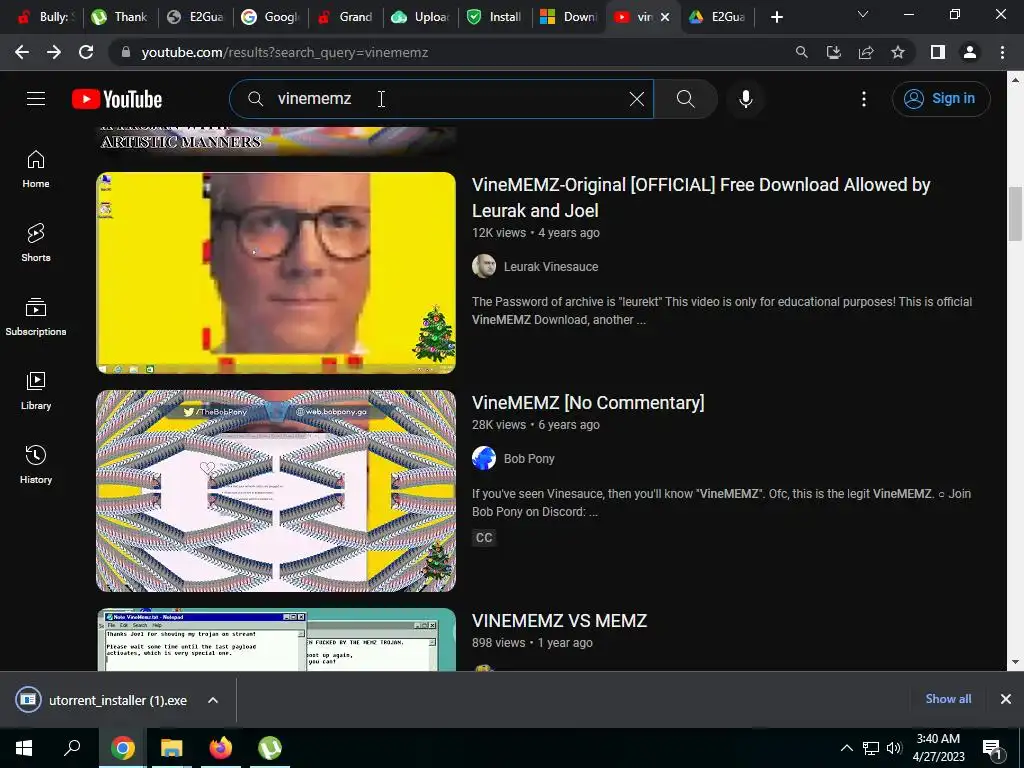
Task: Open the tab search dropdown arrow
Action: click(863, 14)
